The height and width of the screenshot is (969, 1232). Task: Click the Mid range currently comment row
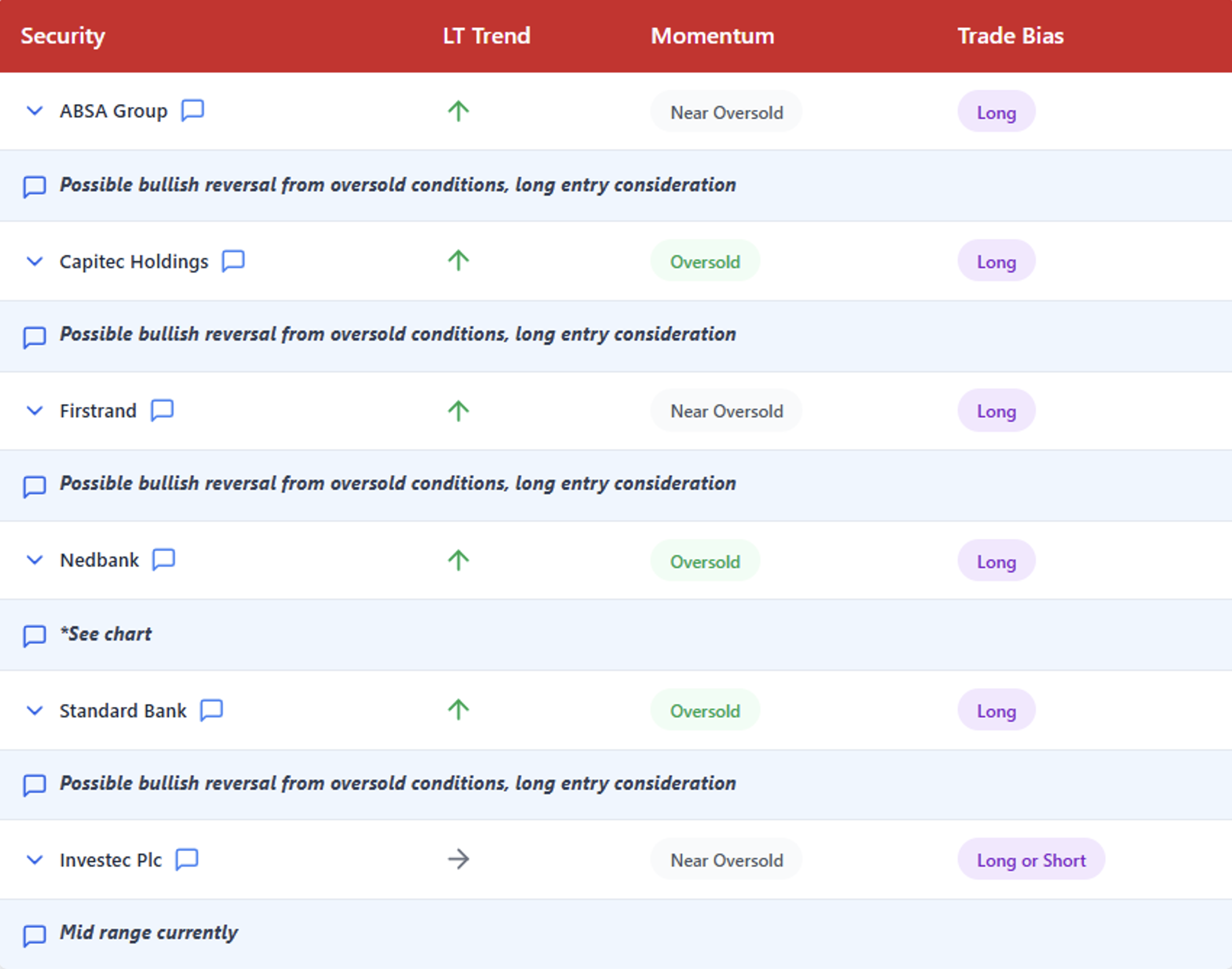149,932
